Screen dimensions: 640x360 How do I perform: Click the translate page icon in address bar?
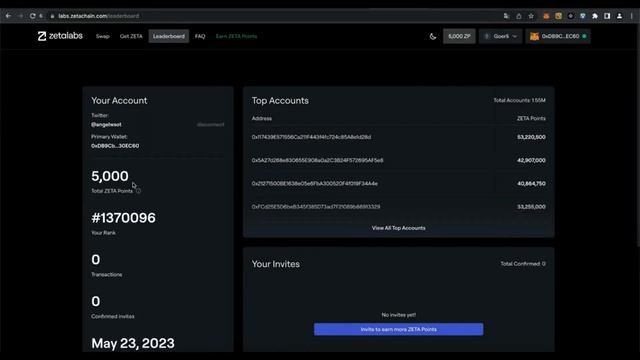click(506, 16)
